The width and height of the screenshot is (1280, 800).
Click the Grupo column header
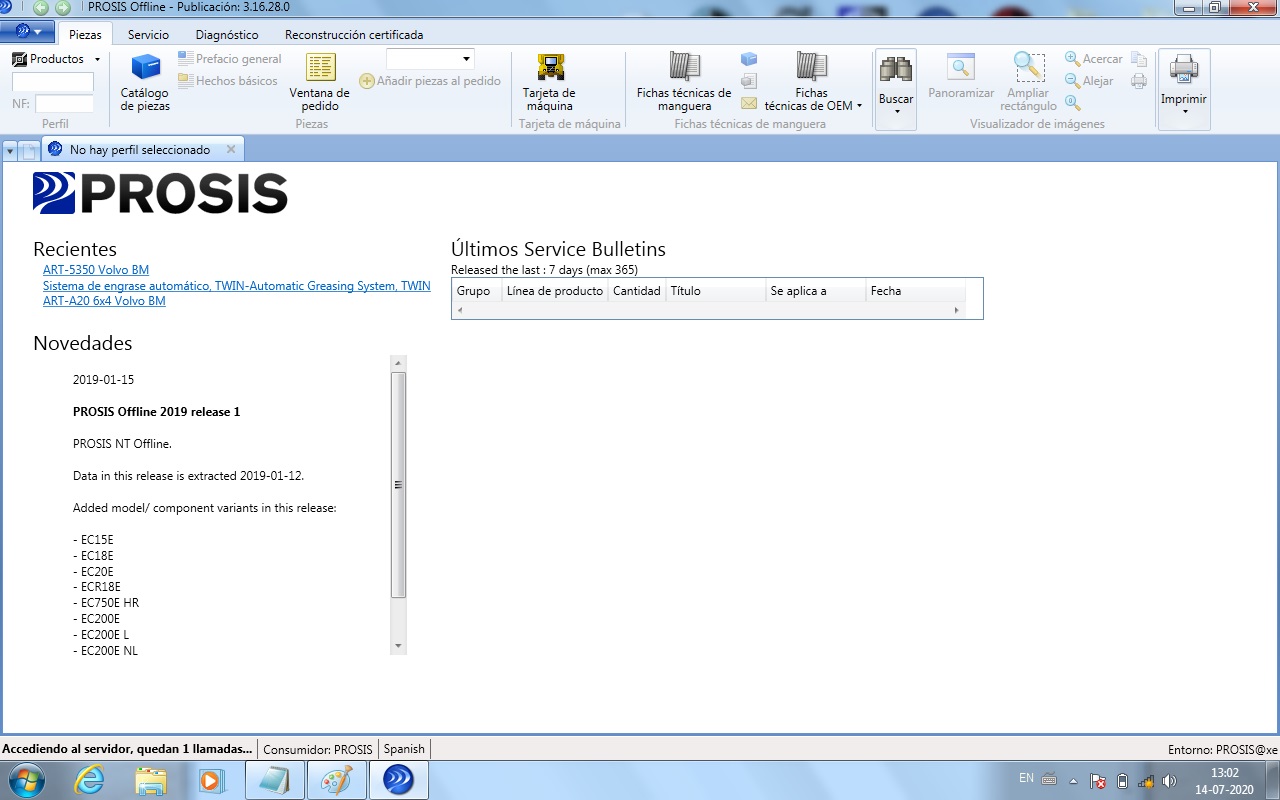[x=477, y=291]
